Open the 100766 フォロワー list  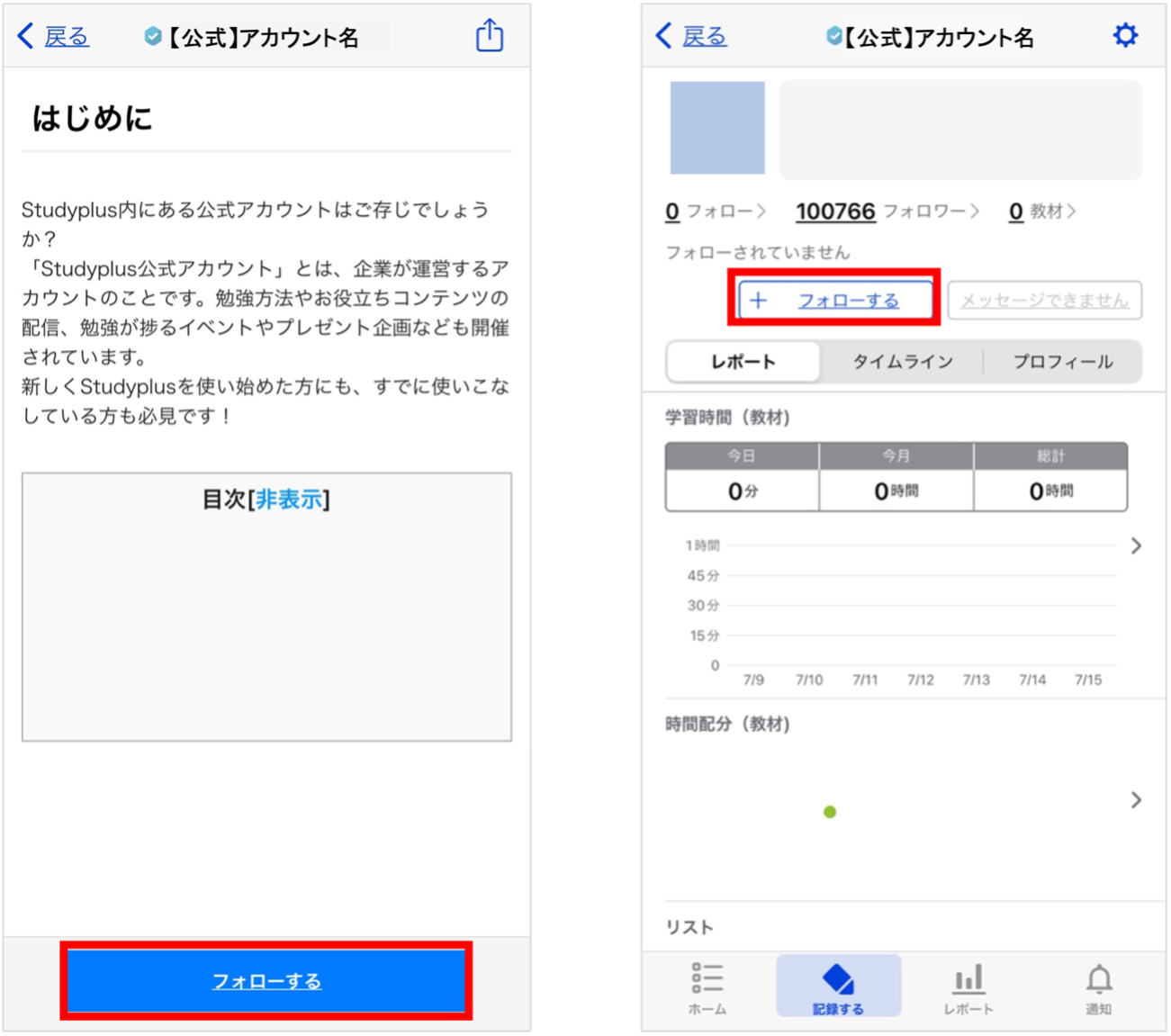887,212
